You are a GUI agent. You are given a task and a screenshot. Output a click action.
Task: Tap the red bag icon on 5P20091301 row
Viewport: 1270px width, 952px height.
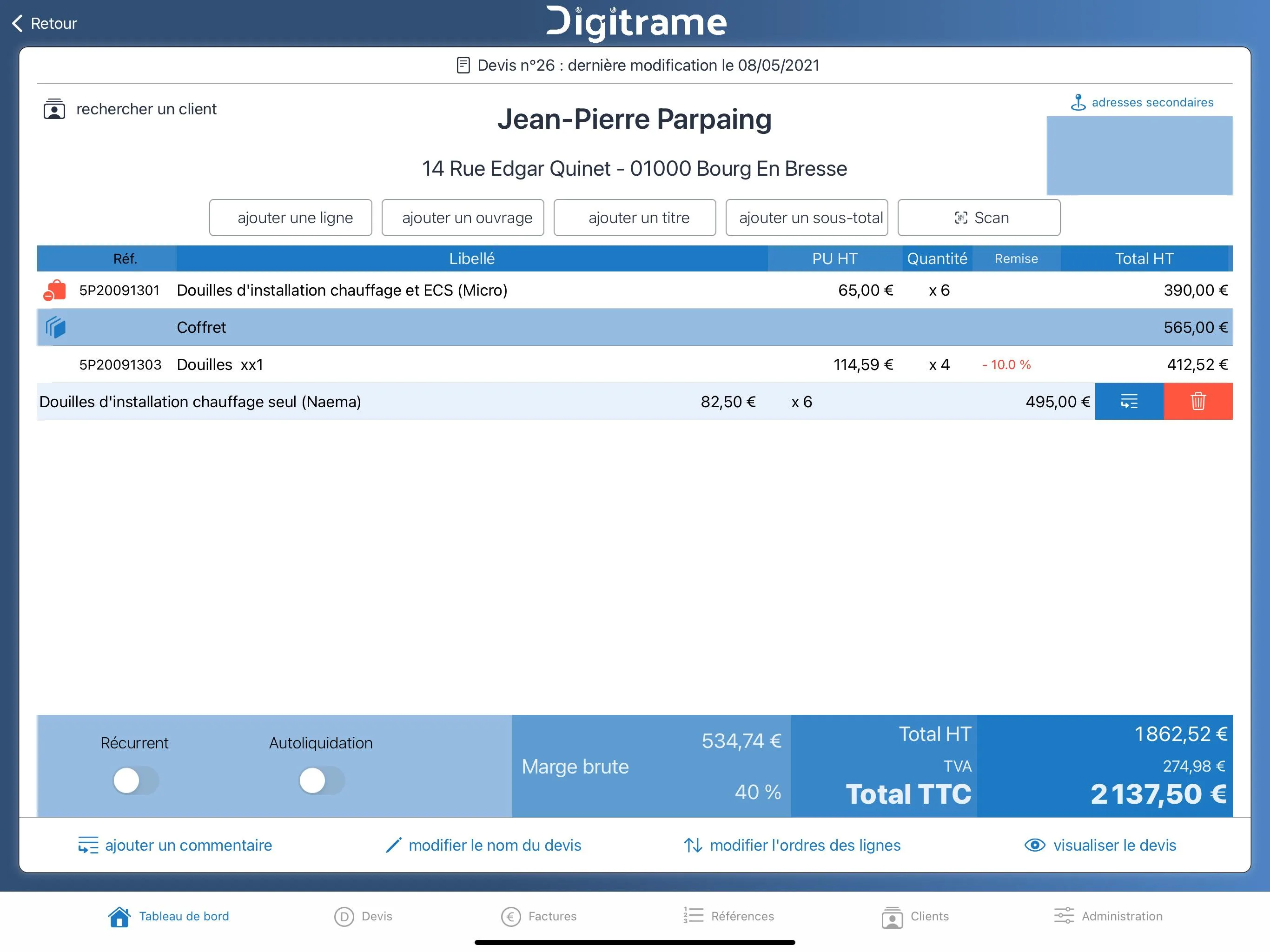coord(54,291)
